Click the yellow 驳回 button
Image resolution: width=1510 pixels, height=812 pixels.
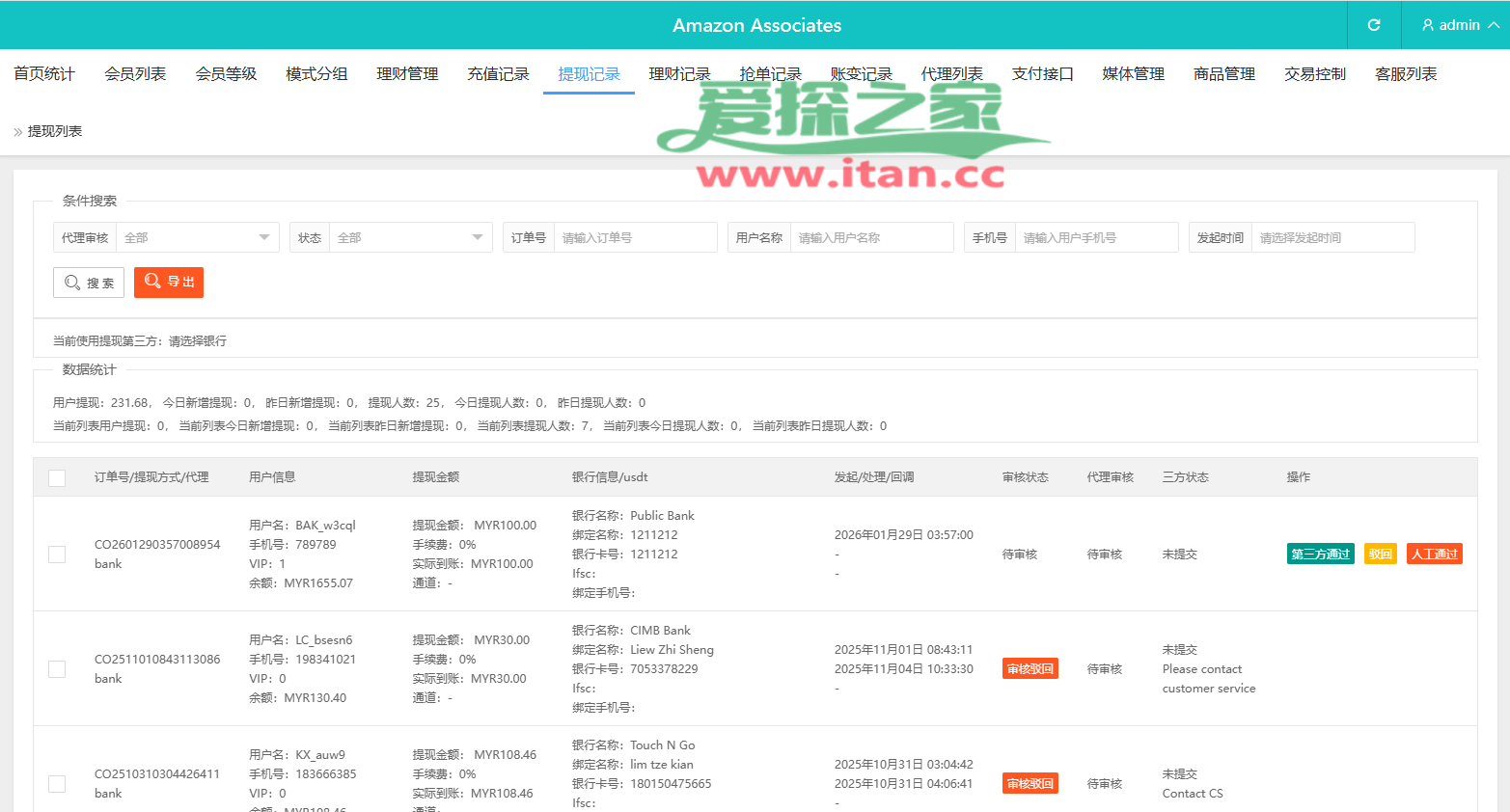click(x=1380, y=555)
